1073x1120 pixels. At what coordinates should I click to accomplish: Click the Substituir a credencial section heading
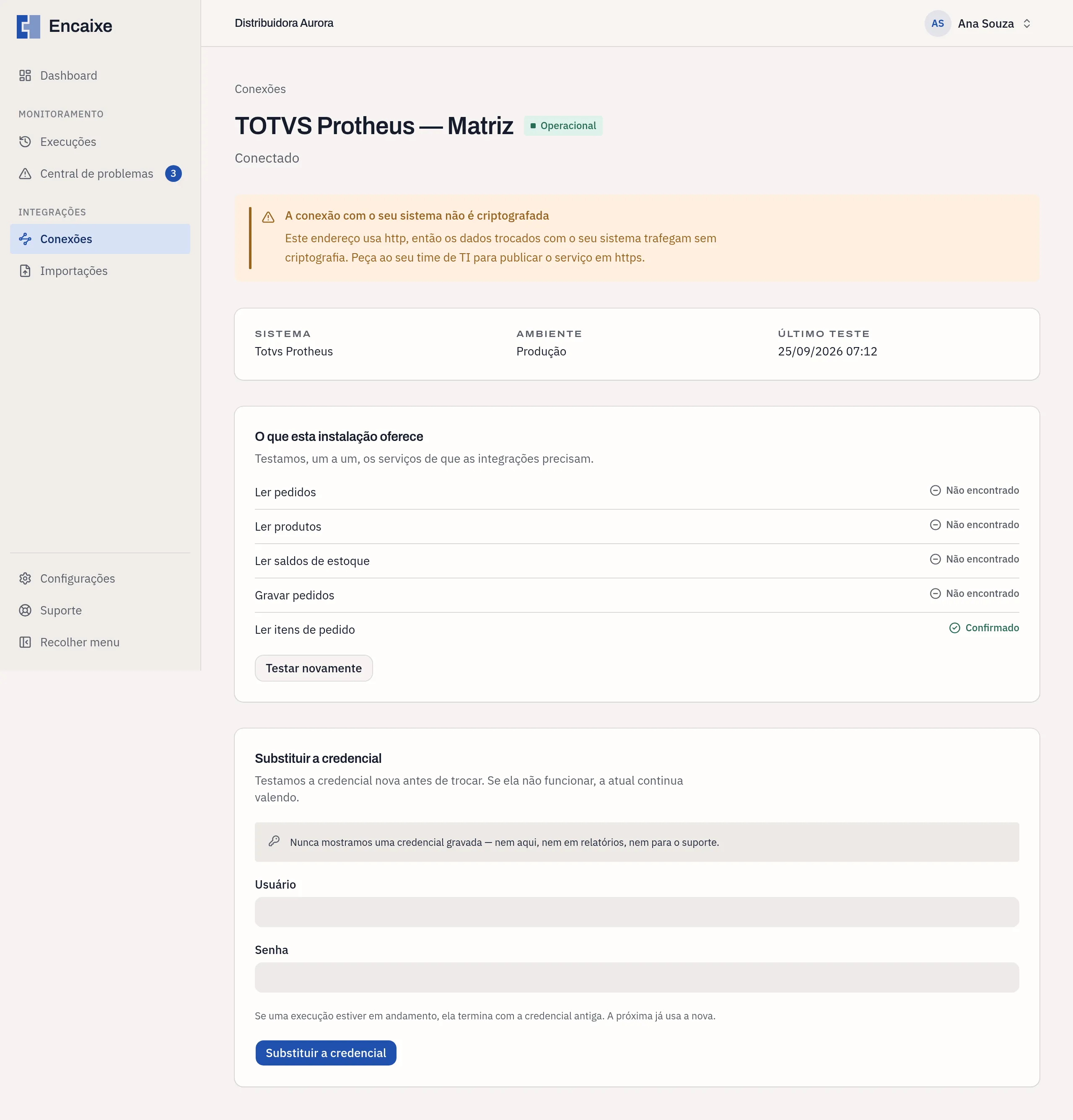(318, 758)
